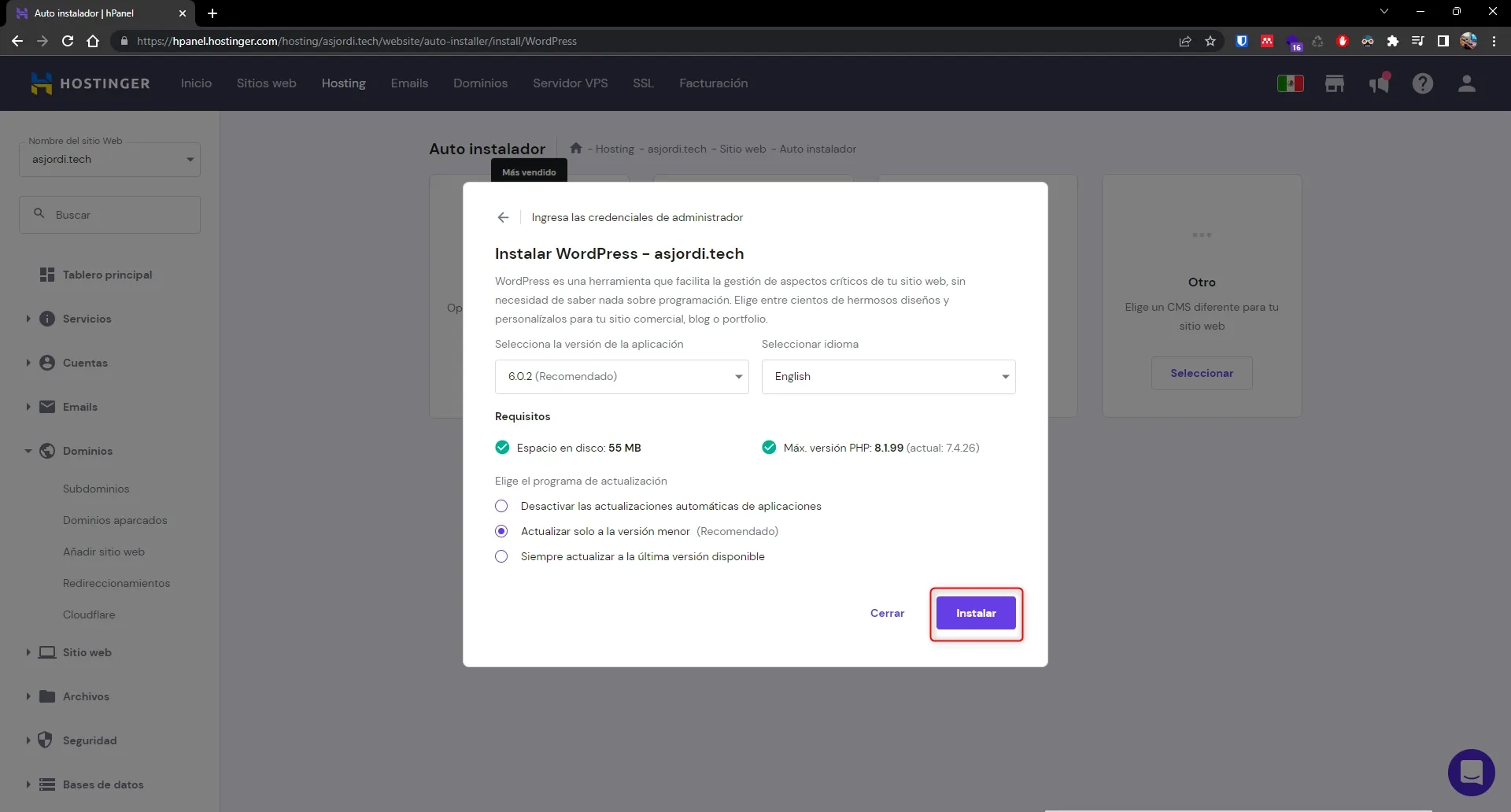1511x812 pixels.
Task: Click the Servicios info icon
Action: tap(47, 319)
